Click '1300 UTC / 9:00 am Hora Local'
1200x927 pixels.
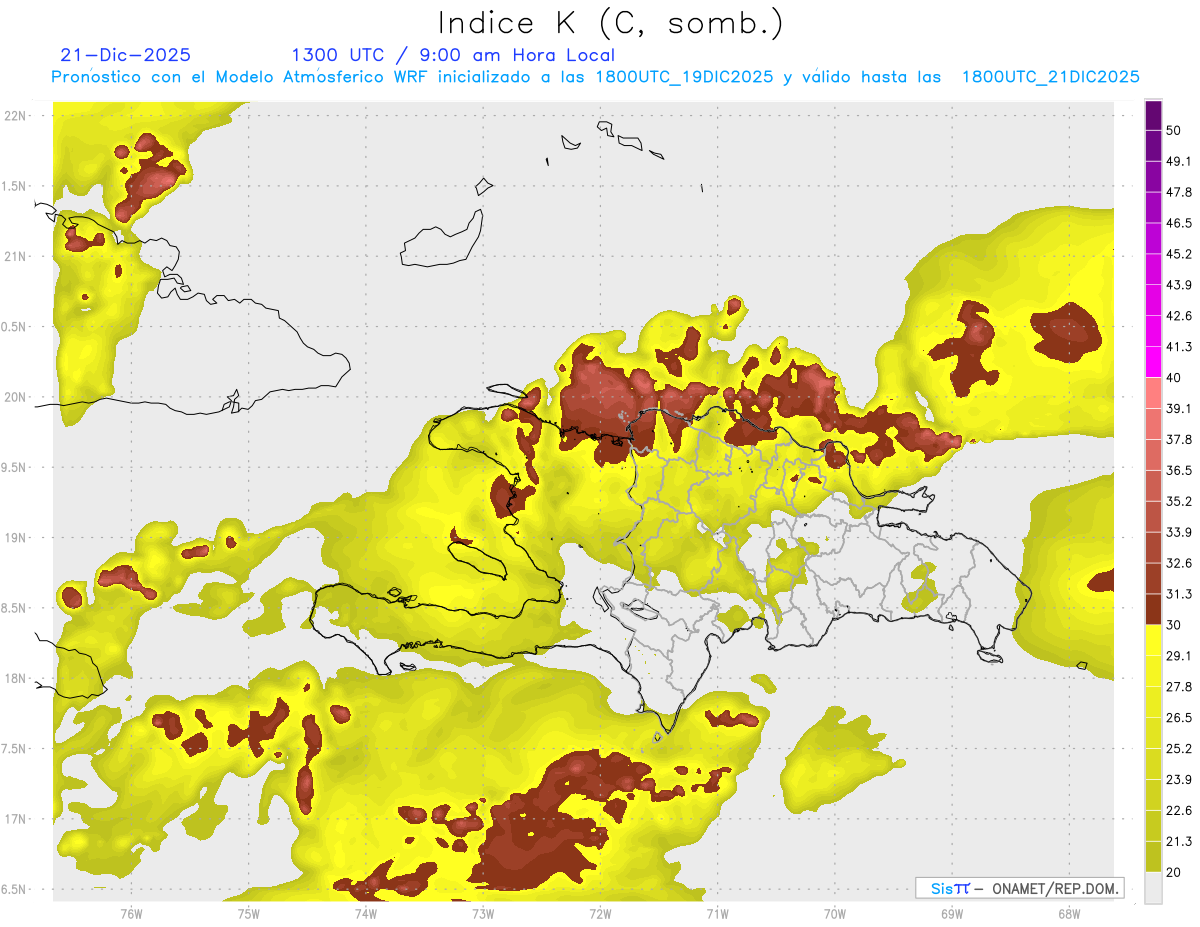453,55
